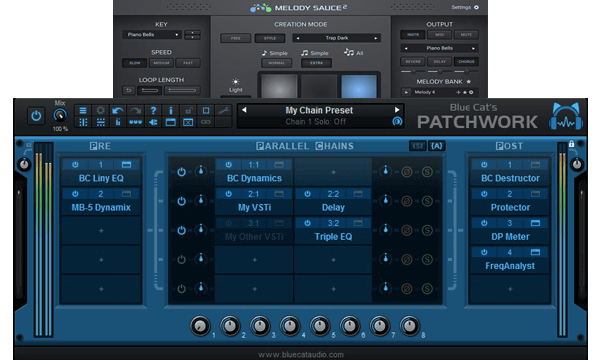Open BC Liny EQ plugin window icon
The image size is (600, 360).
click(x=126, y=165)
